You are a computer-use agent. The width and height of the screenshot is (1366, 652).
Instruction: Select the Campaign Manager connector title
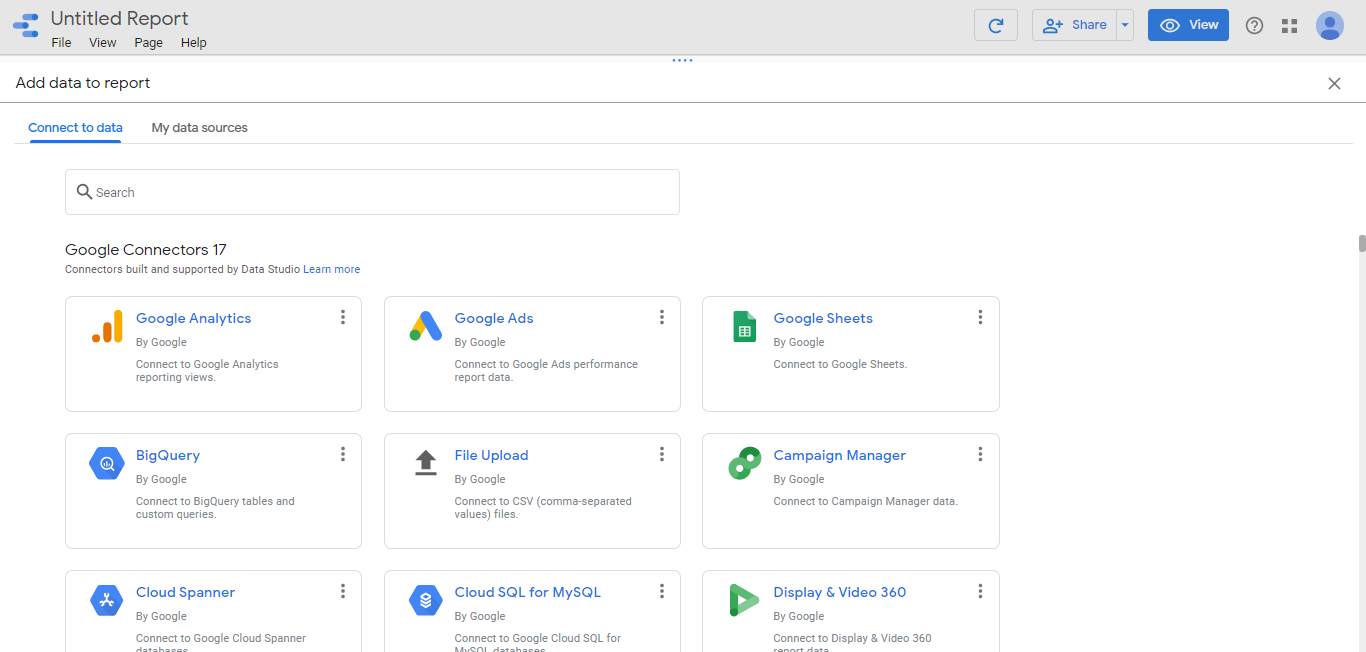click(x=839, y=455)
